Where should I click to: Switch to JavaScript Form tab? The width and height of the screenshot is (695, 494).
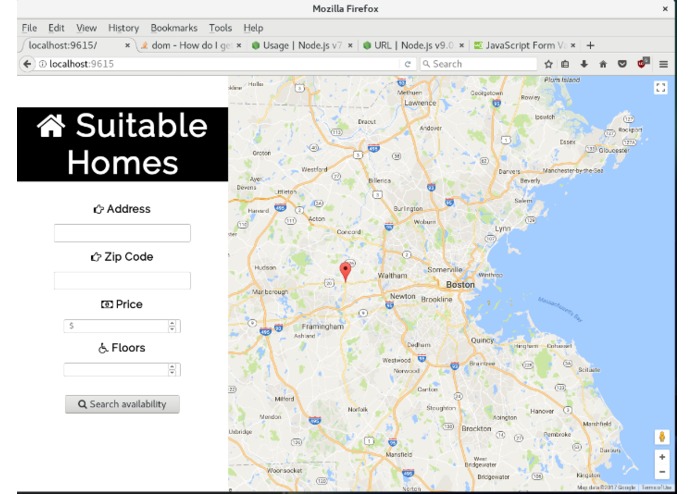click(524, 45)
